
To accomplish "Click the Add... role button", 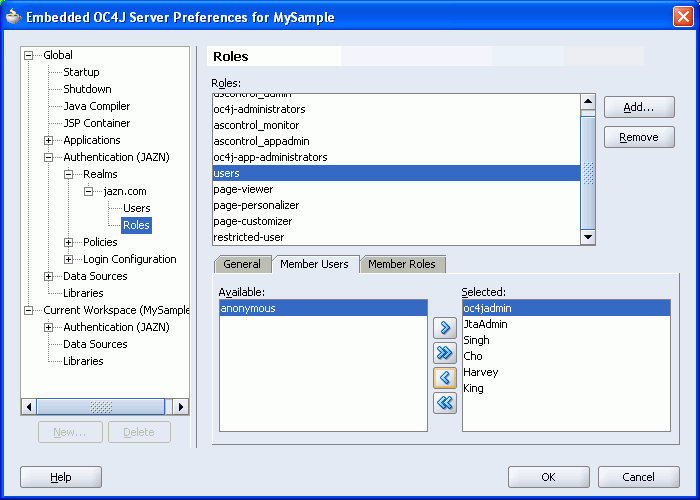I will point(639,107).
